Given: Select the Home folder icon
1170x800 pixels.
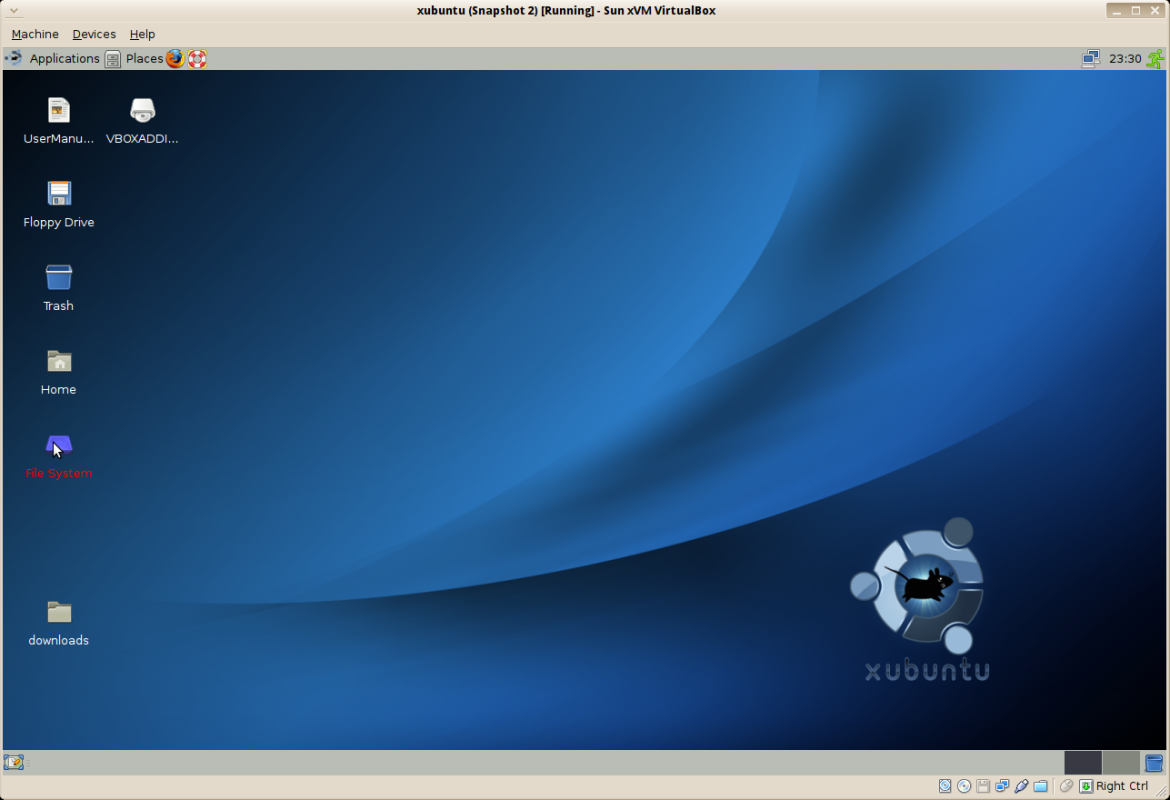Looking at the screenshot, I should pos(59,371).
